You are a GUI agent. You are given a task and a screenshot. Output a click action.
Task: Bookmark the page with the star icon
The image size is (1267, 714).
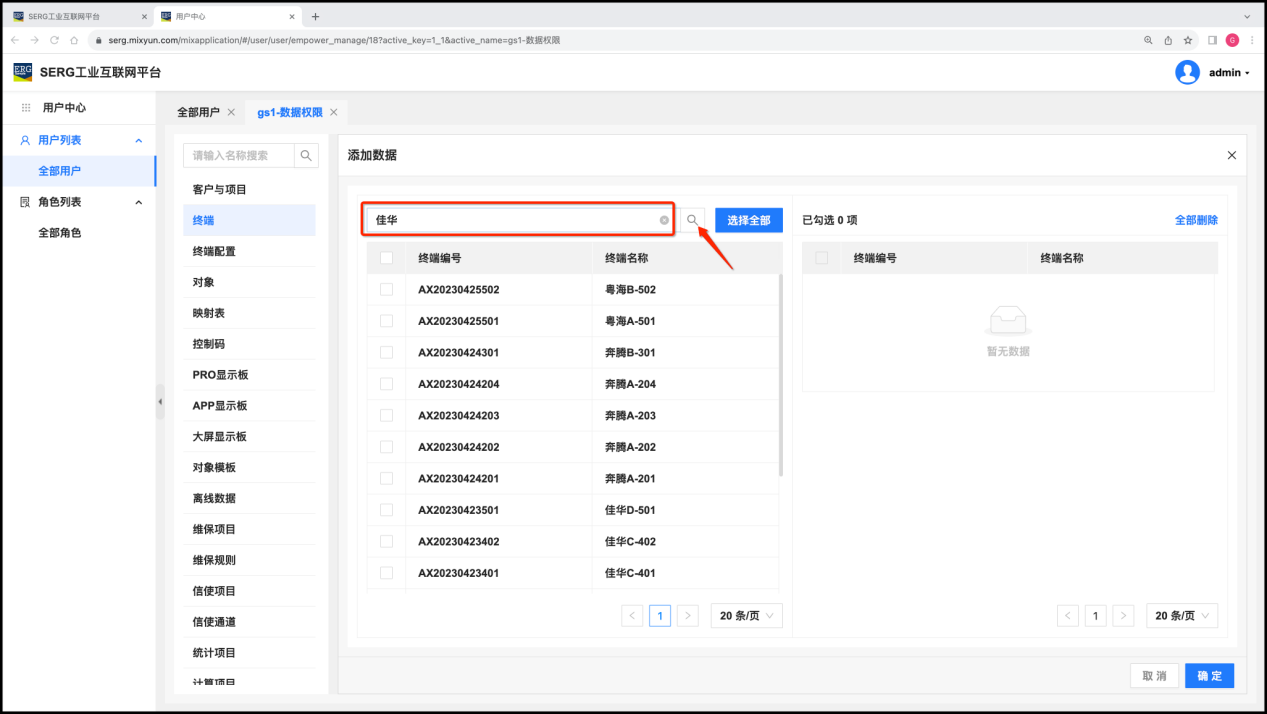(x=1188, y=40)
